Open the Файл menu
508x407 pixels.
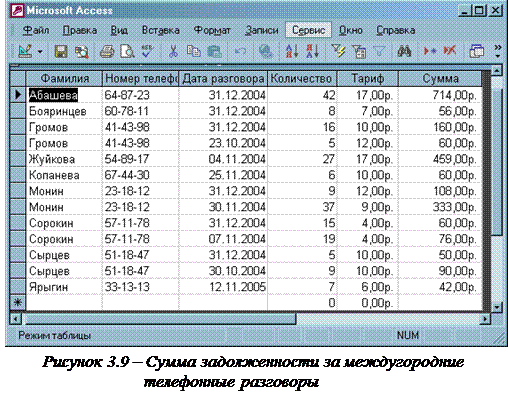point(36,30)
